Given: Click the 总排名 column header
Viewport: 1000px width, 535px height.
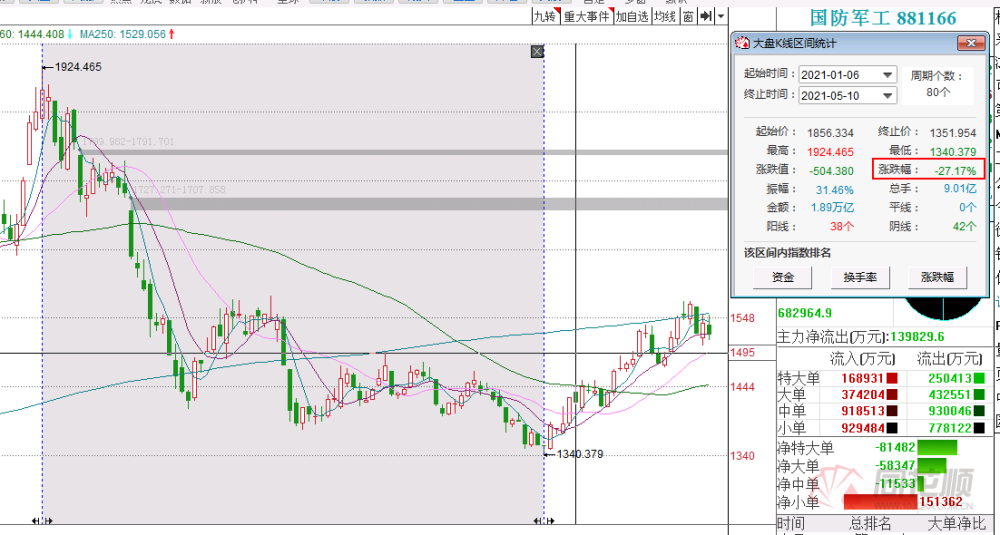Looking at the screenshot, I should [870, 524].
